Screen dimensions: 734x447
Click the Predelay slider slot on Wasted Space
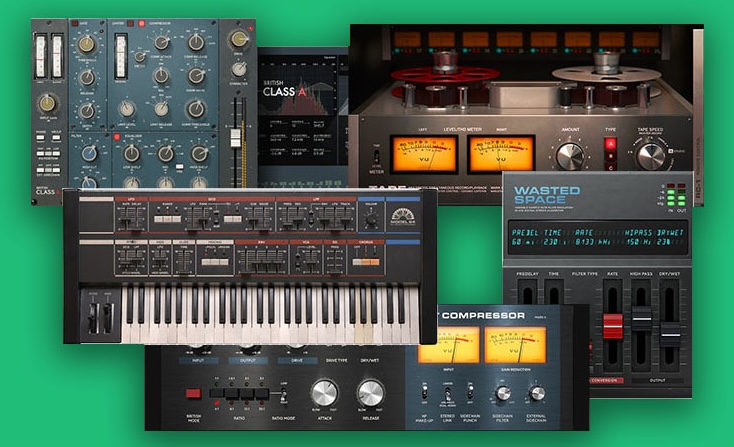click(x=528, y=293)
